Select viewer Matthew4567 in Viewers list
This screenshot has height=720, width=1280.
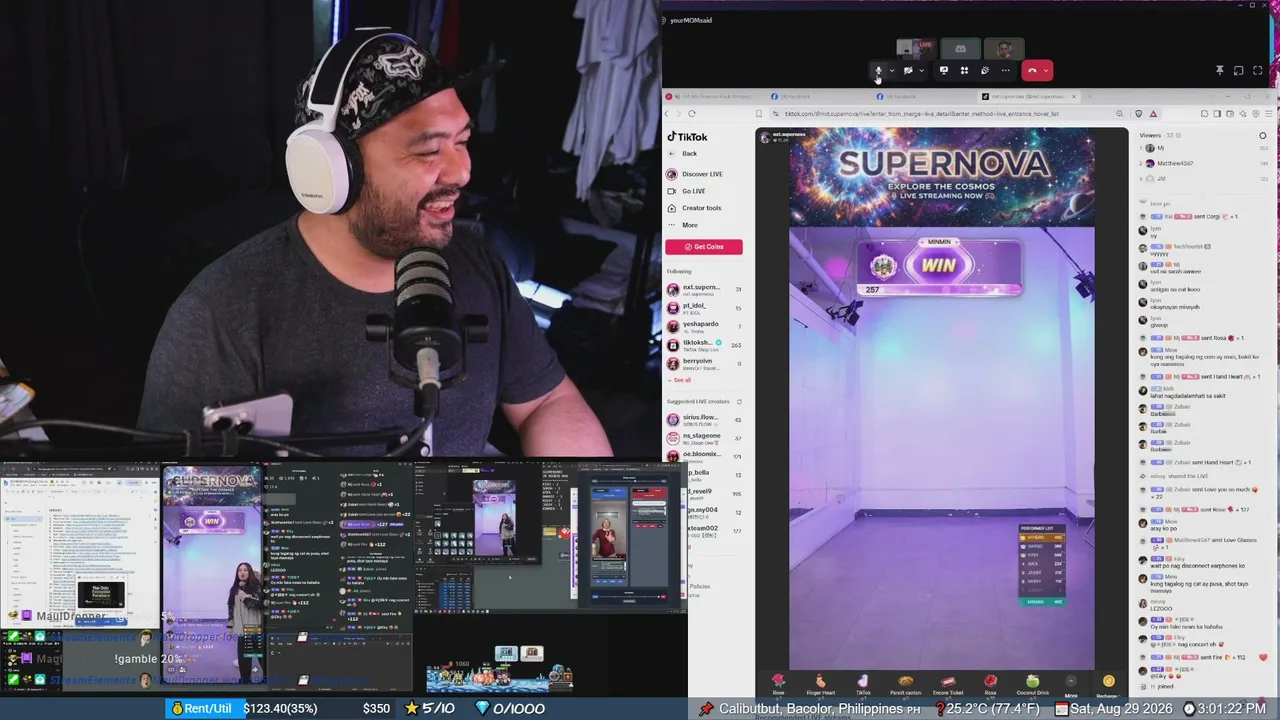click(1204, 163)
